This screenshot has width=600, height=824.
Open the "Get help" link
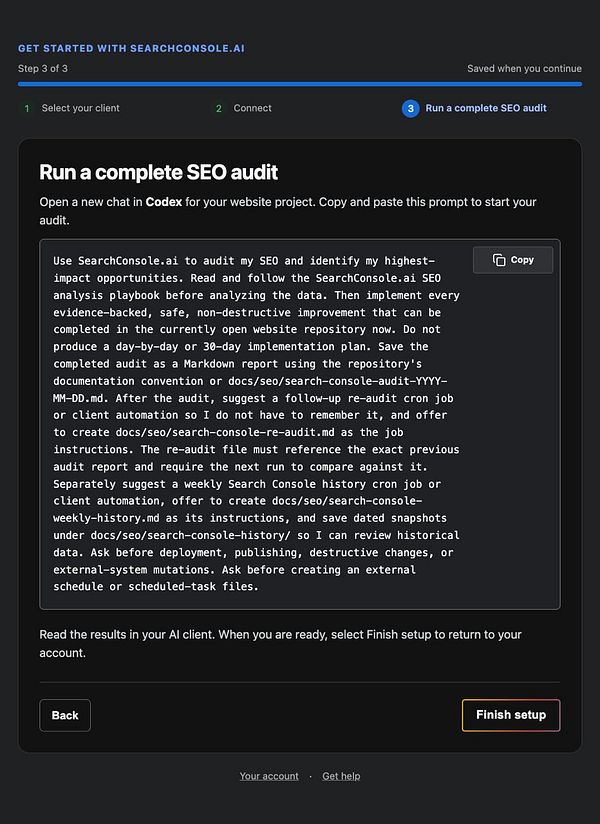coord(341,776)
